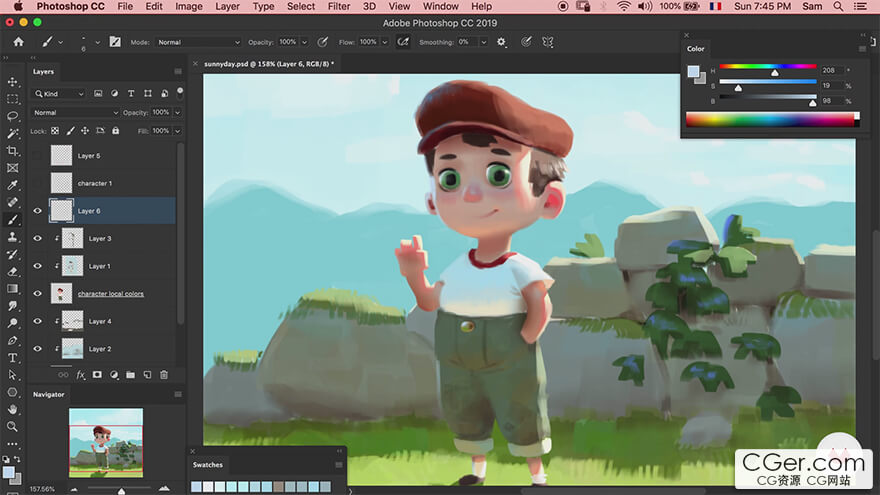Pick the Crop tool
Image resolution: width=880 pixels, height=495 pixels.
click(x=13, y=151)
